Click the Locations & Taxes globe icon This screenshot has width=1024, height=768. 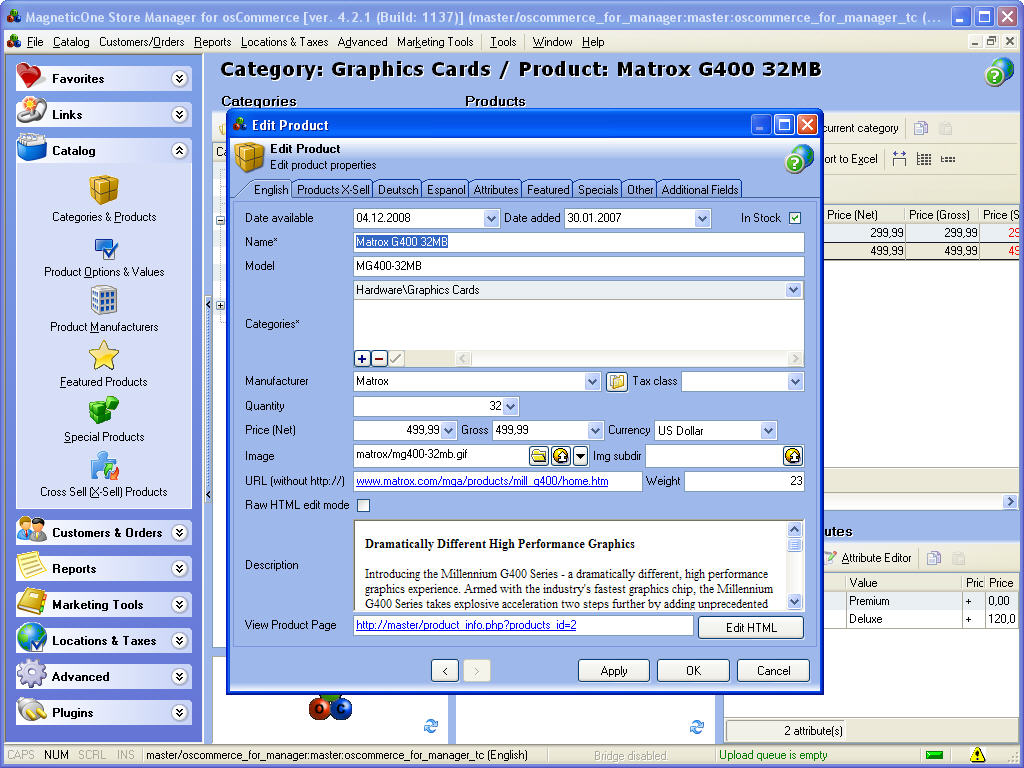tap(31, 637)
